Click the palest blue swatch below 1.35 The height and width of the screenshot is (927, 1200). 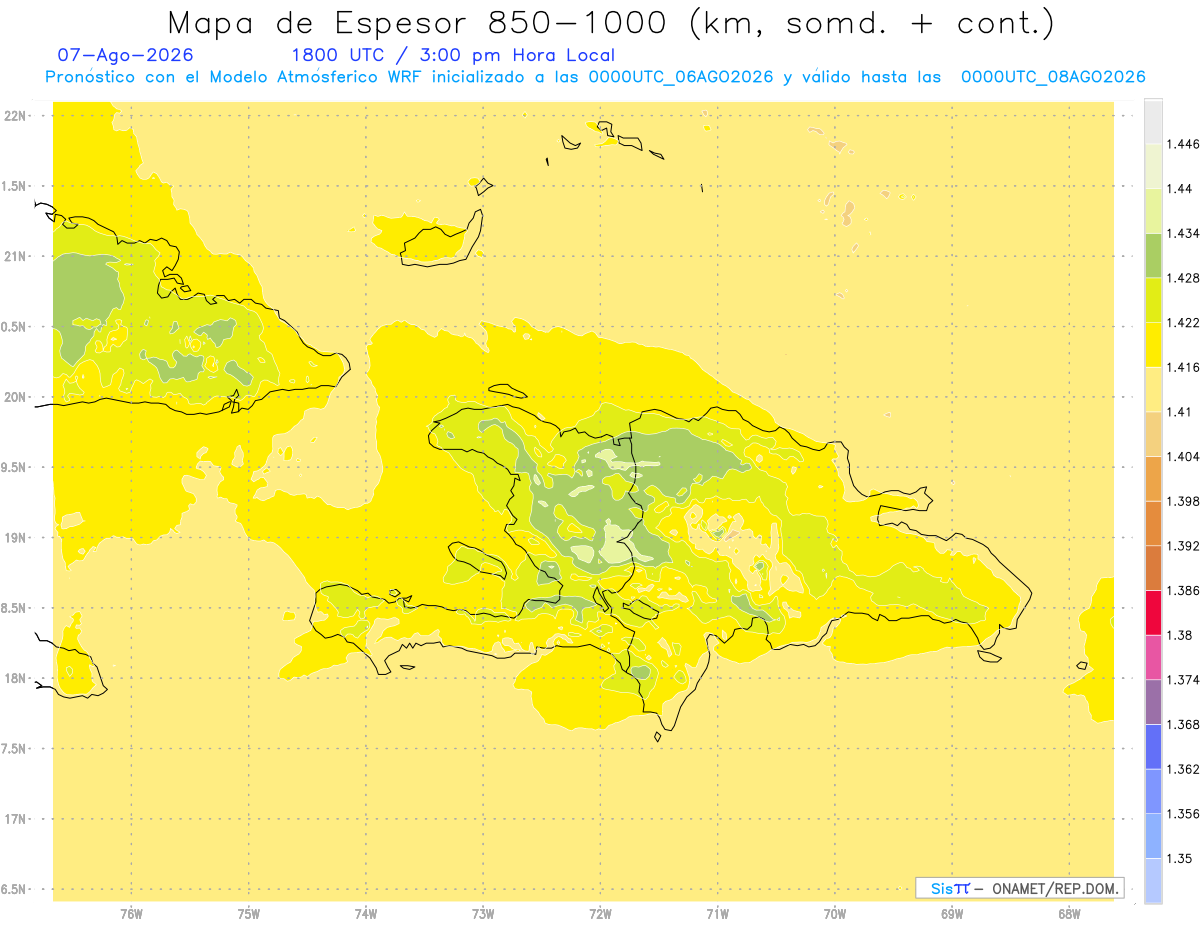click(x=1153, y=880)
